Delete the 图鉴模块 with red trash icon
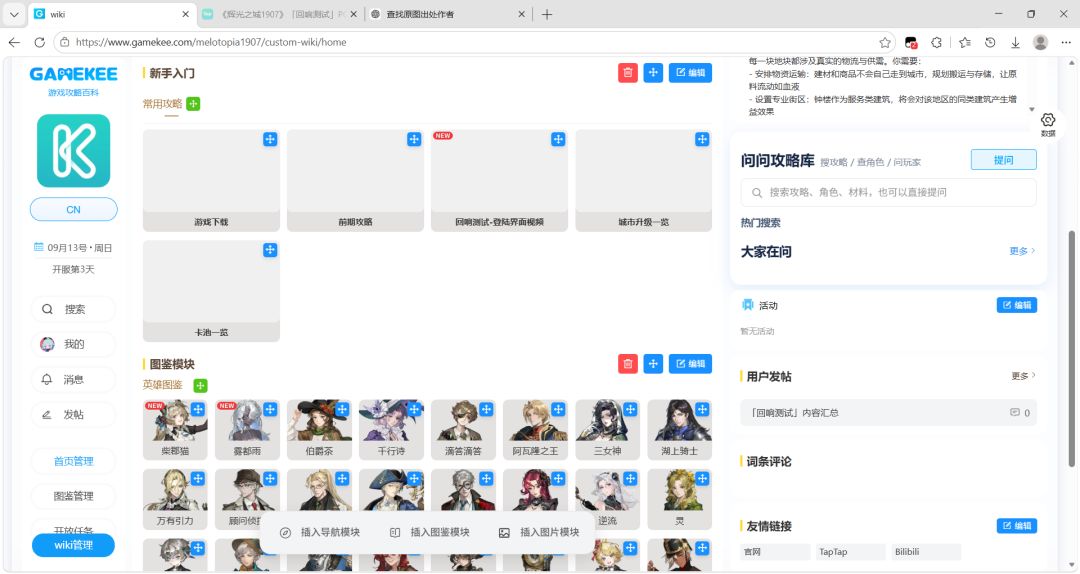The height and width of the screenshot is (574, 1080). coord(627,364)
